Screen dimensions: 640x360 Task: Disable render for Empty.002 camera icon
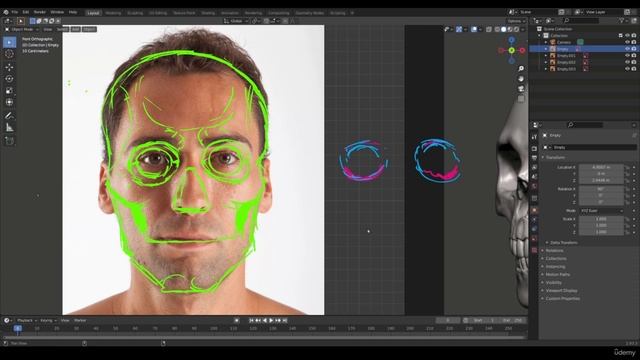pyautogui.click(x=634, y=62)
